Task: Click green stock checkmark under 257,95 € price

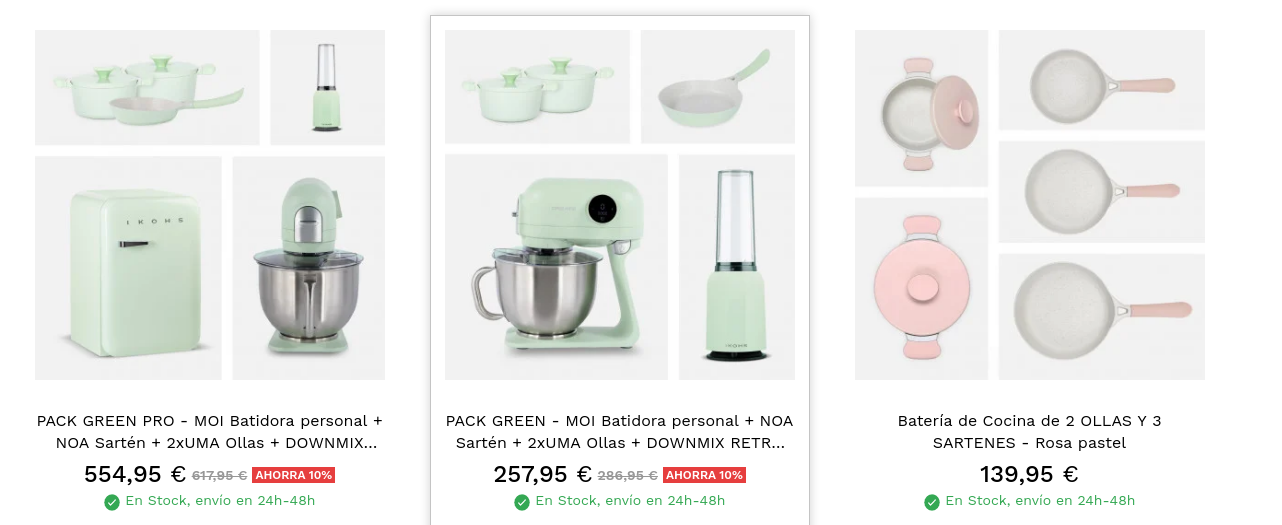Action: [x=522, y=502]
